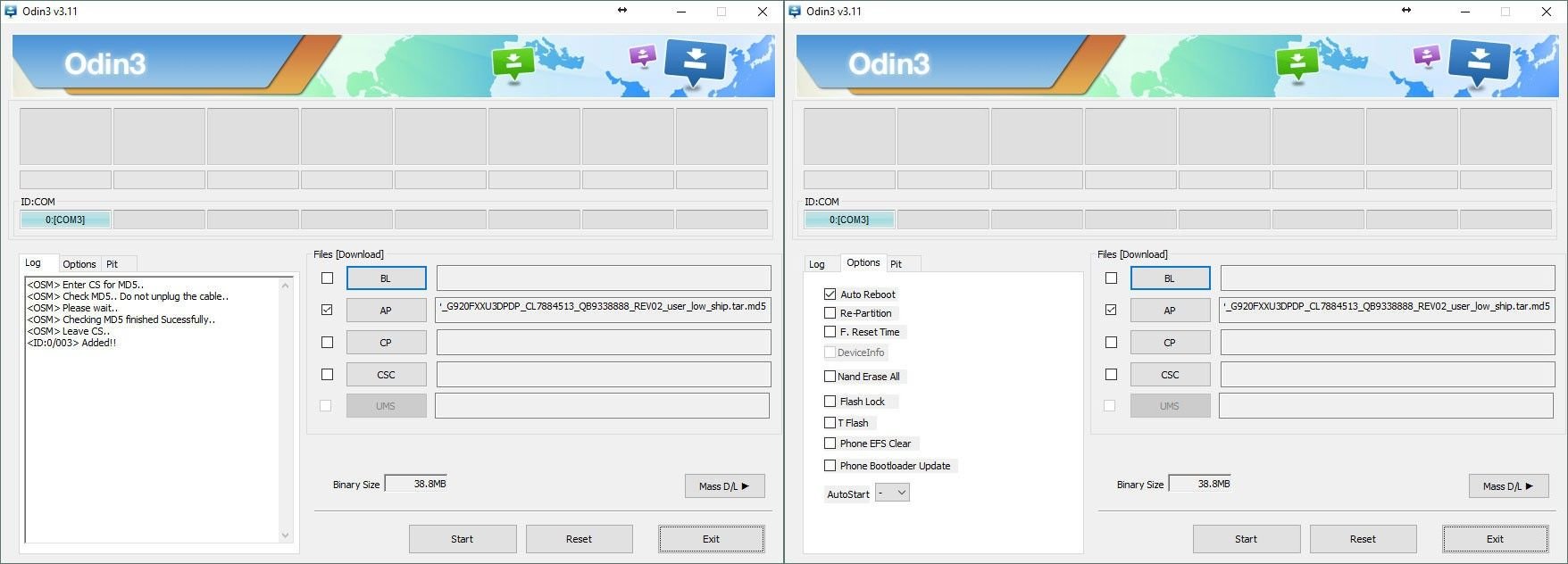Click the CSC file button in the Log-view window
The width and height of the screenshot is (1568, 564).
[x=386, y=375]
